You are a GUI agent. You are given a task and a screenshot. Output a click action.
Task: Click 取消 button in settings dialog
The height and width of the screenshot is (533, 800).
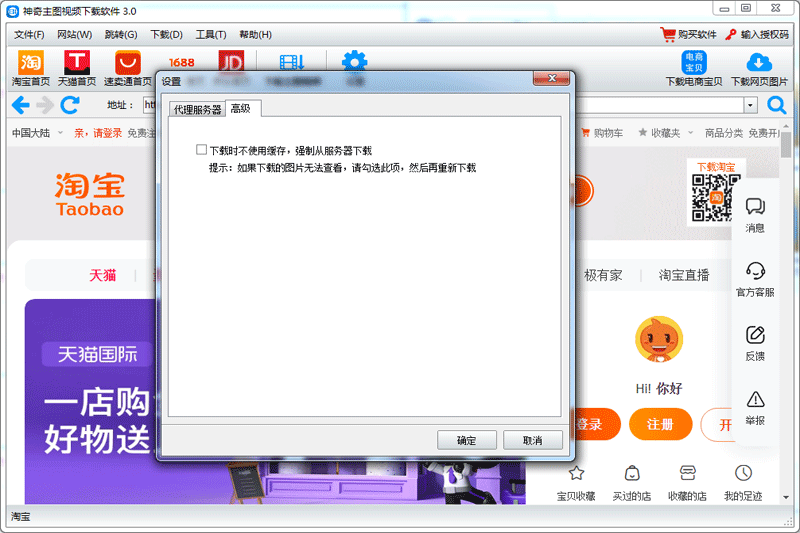[x=532, y=440]
